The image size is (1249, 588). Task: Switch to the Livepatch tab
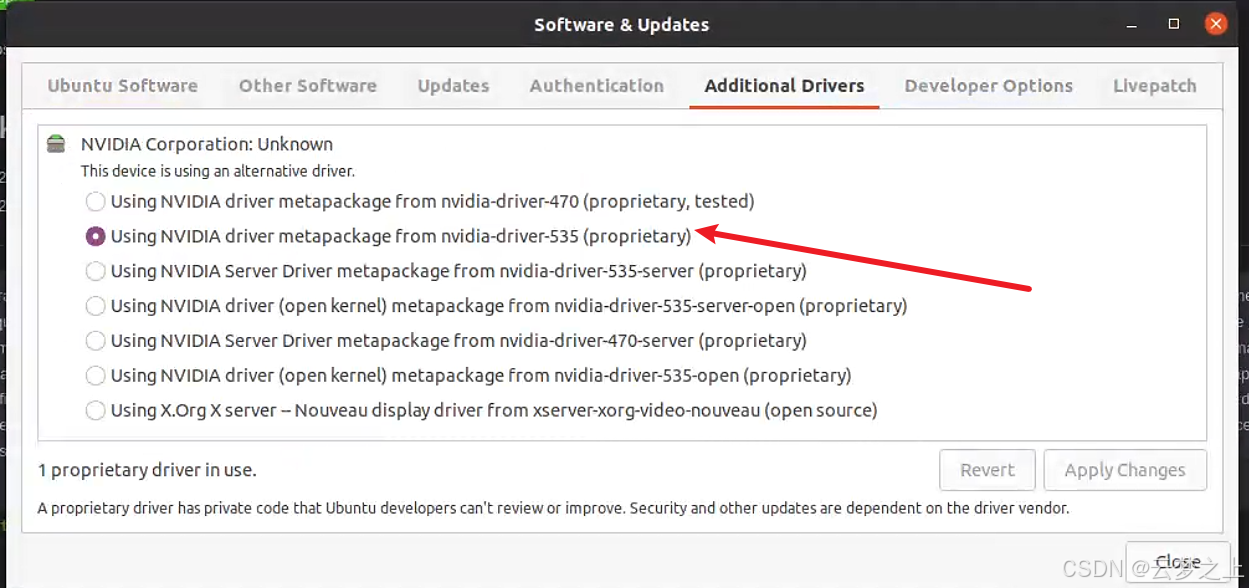1155,86
